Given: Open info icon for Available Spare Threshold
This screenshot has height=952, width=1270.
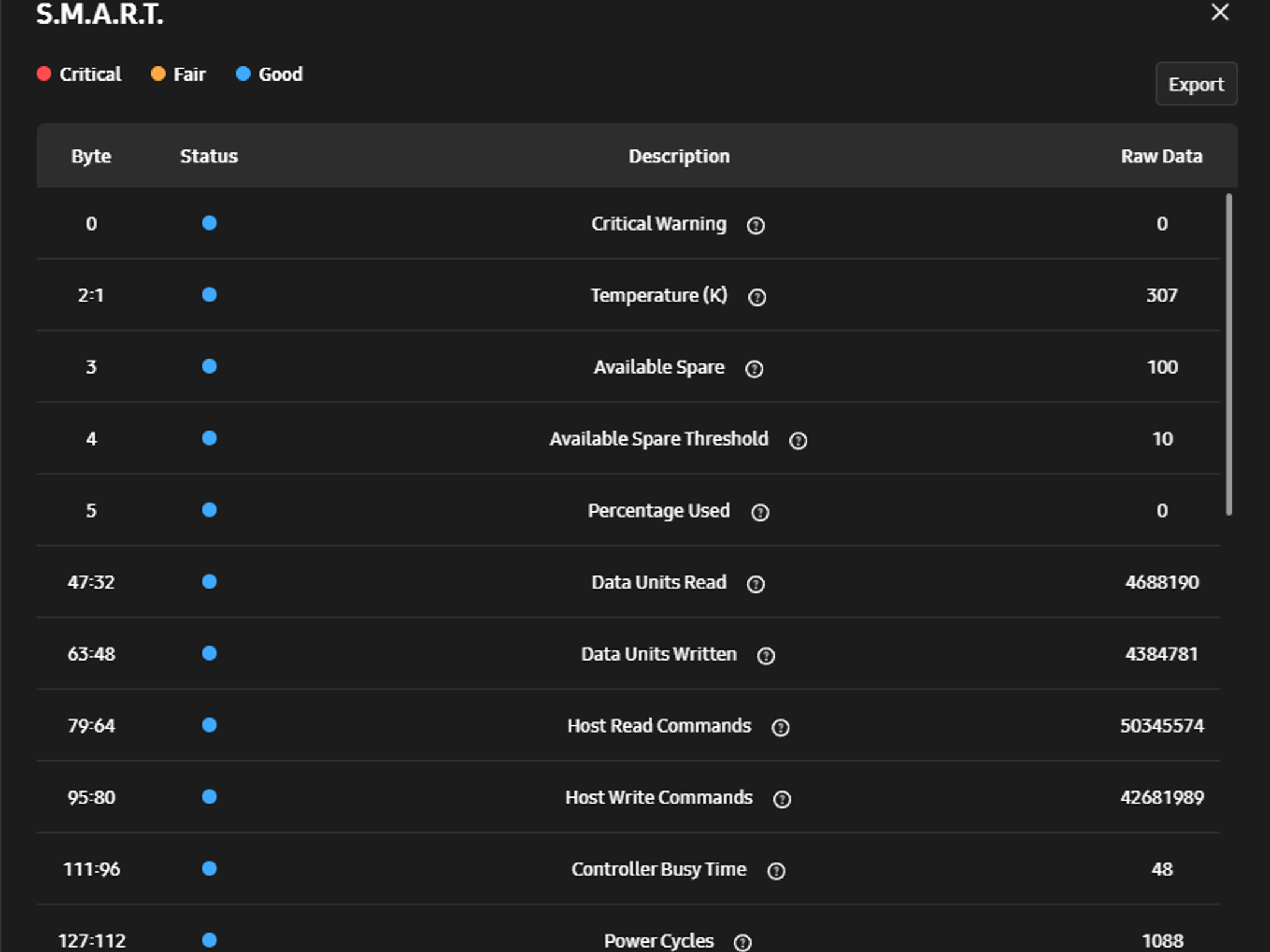Looking at the screenshot, I should pos(797,441).
